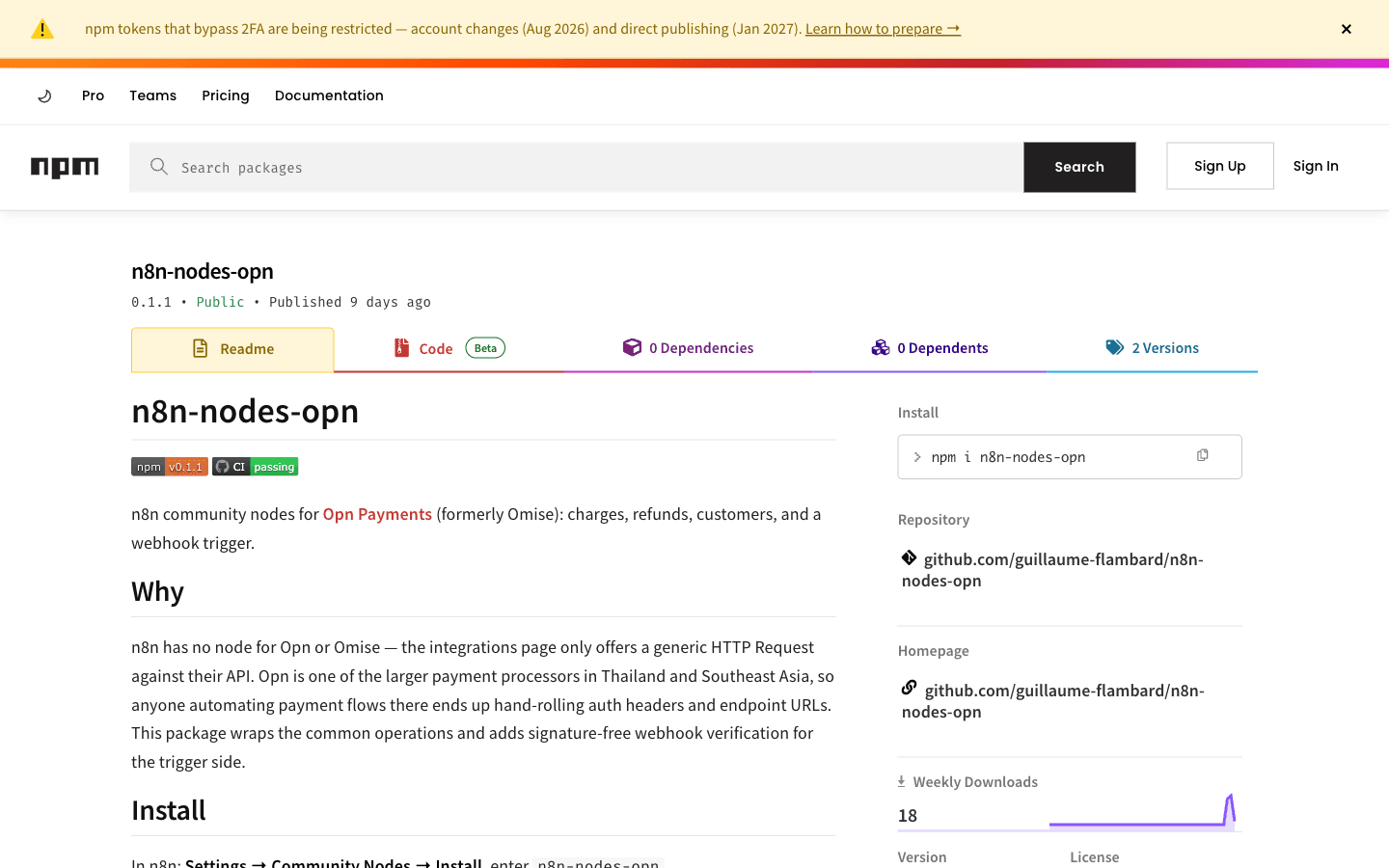Screen dimensions: 1389x868
Task: Click the npm v0.1.1 badge
Action: tap(170, 467)
